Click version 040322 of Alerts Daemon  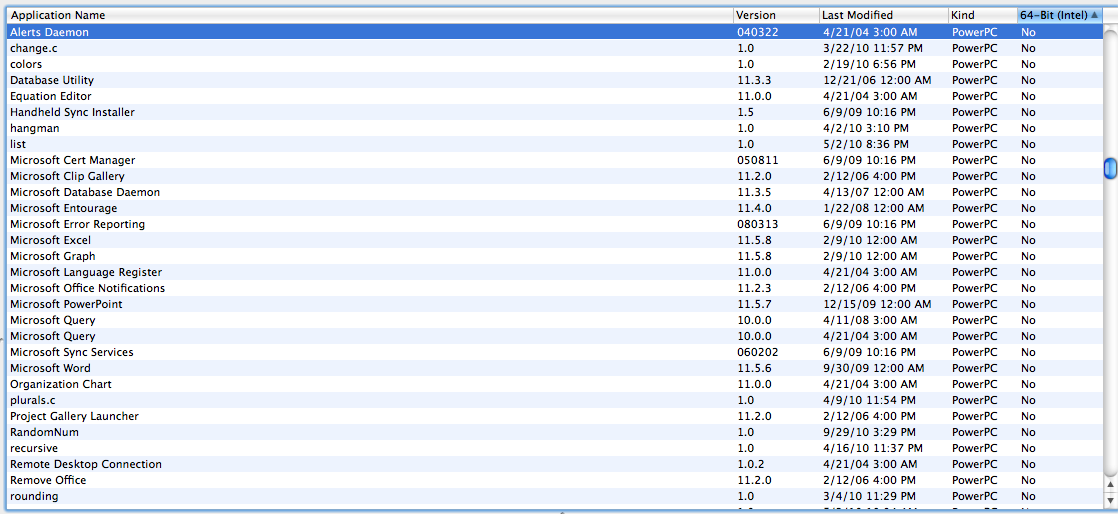(x=757, y=32)
